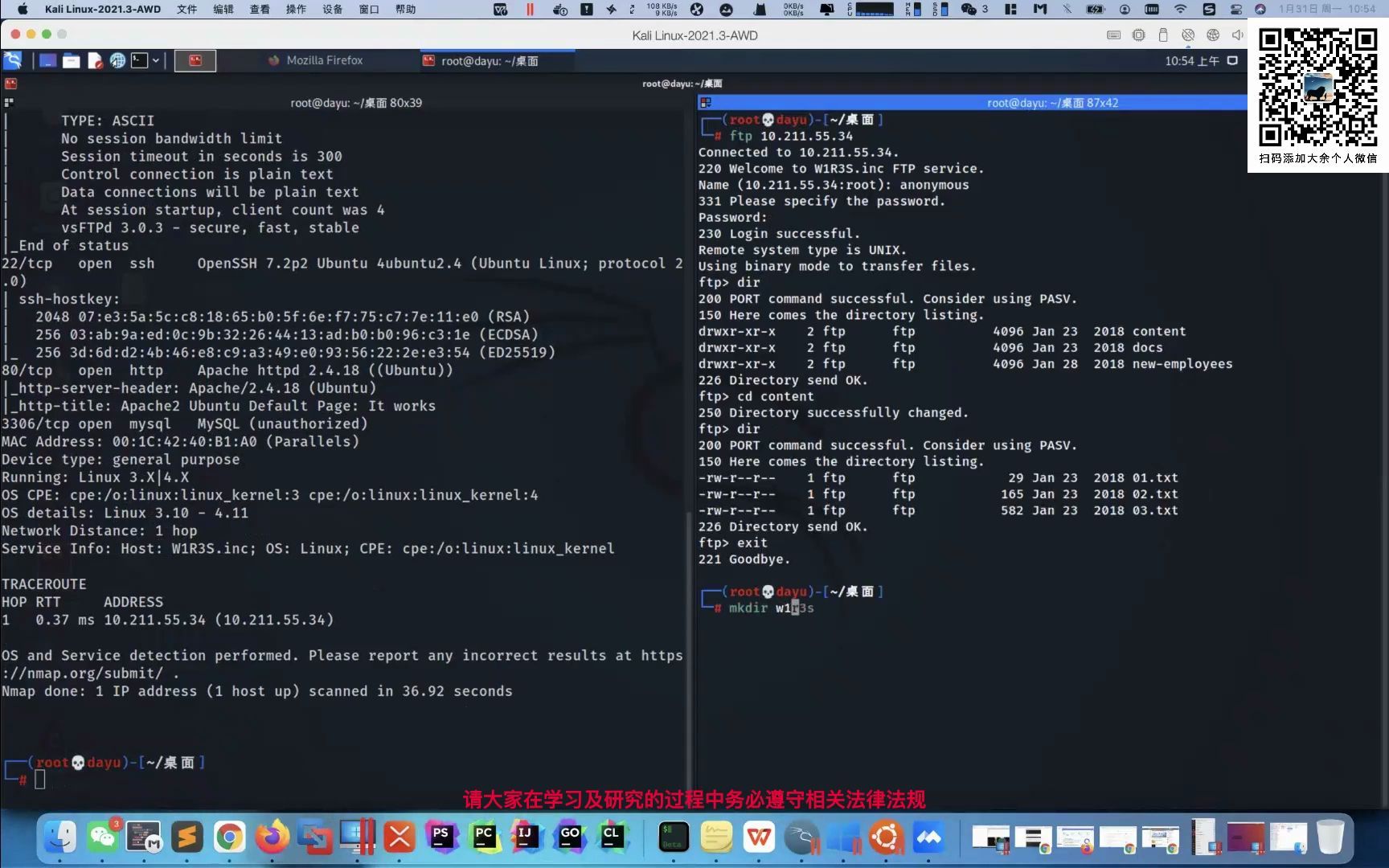Open Firefox in the Dock
This screenshot has width=1389, height=868.
[x=272, y=837]
